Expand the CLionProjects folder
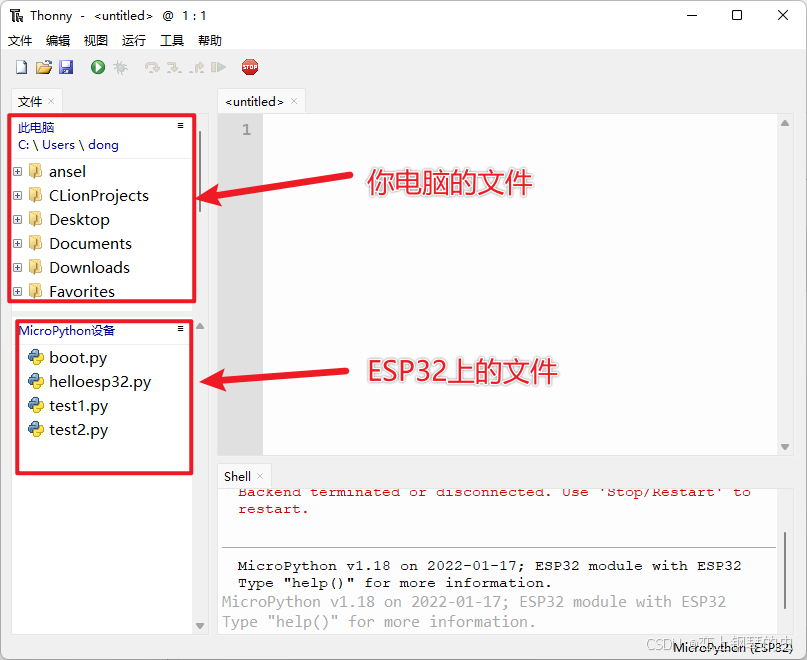This screenshot has height=660, width=807. [17, 196]
